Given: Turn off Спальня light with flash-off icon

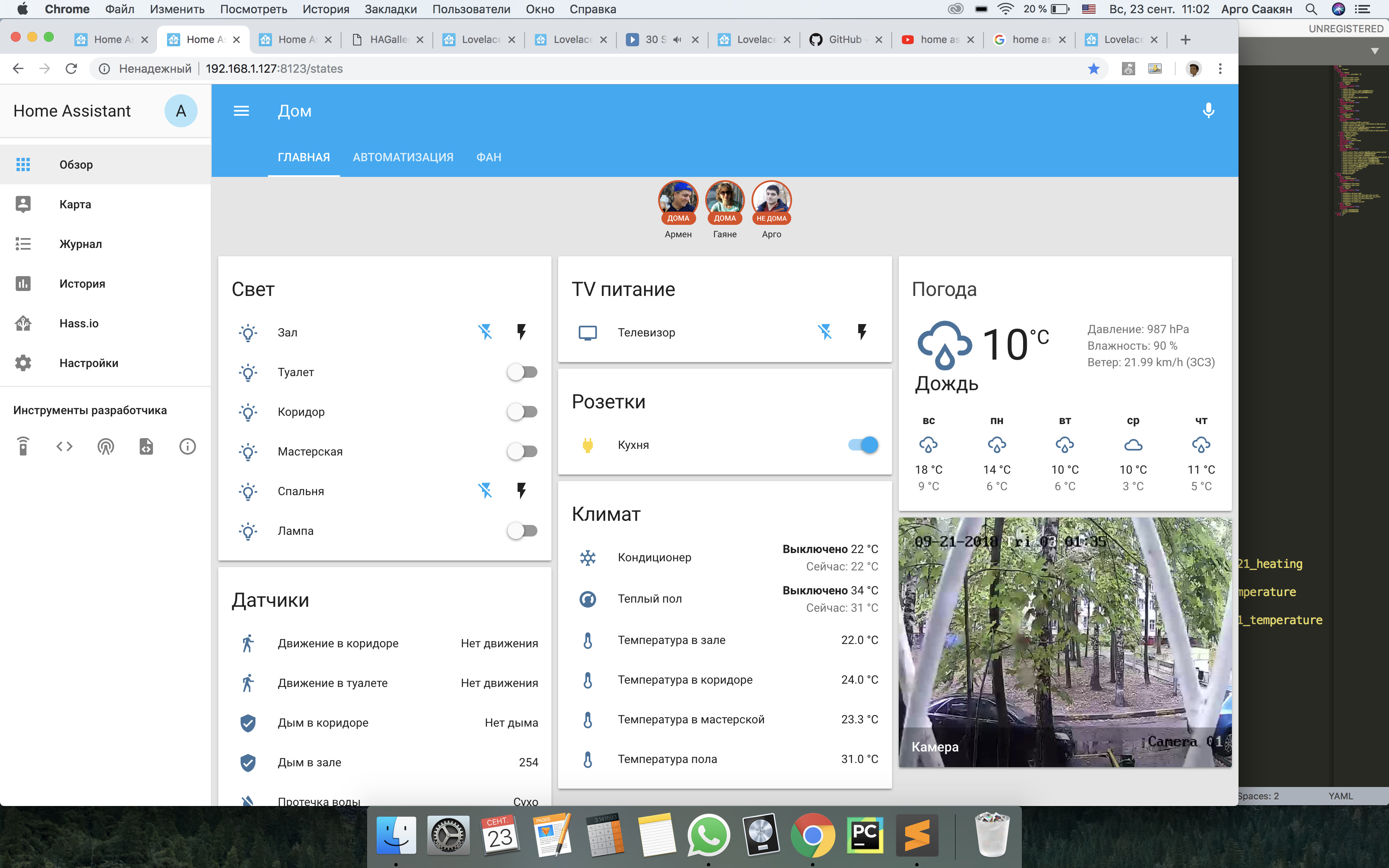Looking at the screenshot, I should point(485,491).
